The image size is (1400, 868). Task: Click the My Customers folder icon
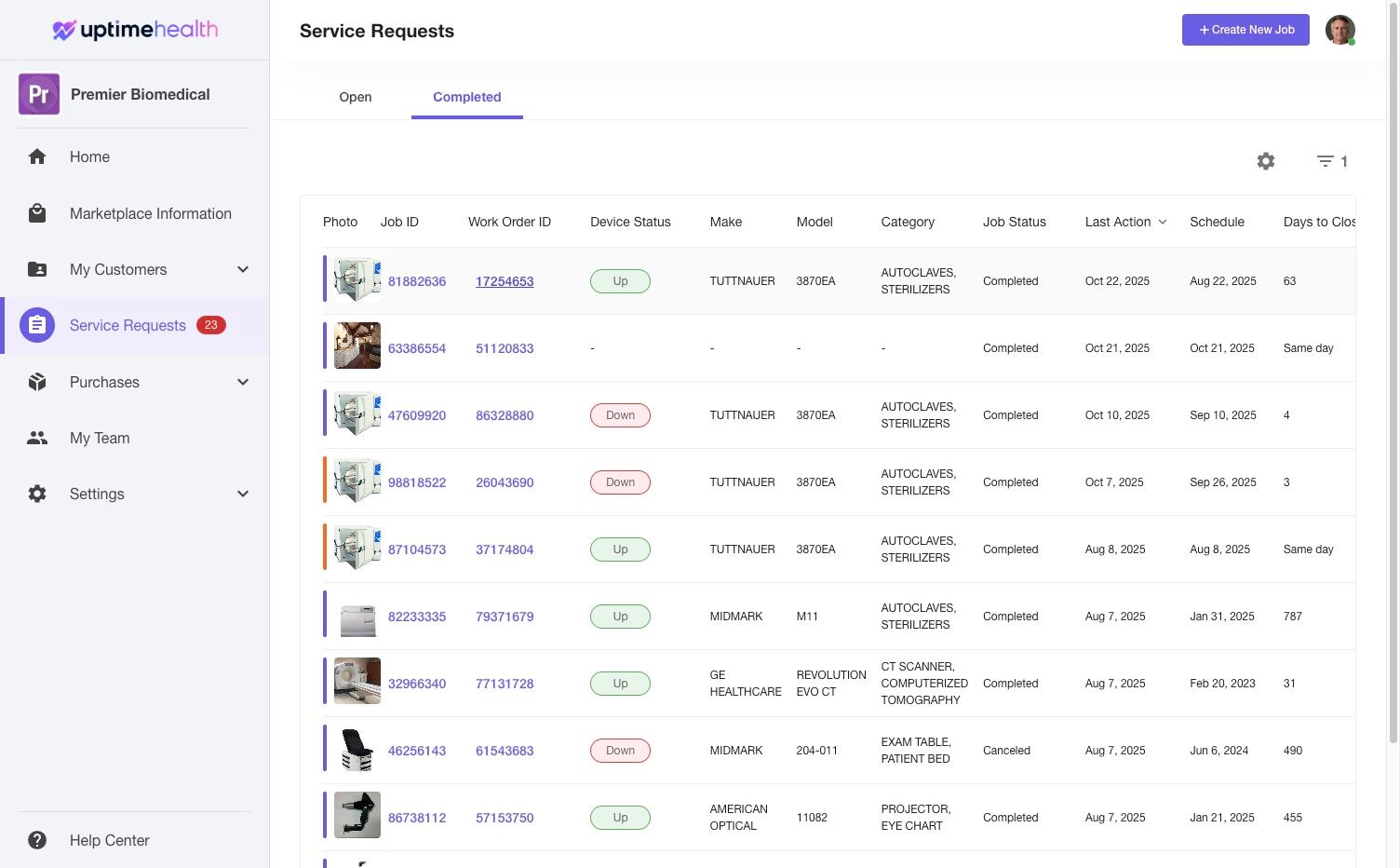tap(37, 269)
